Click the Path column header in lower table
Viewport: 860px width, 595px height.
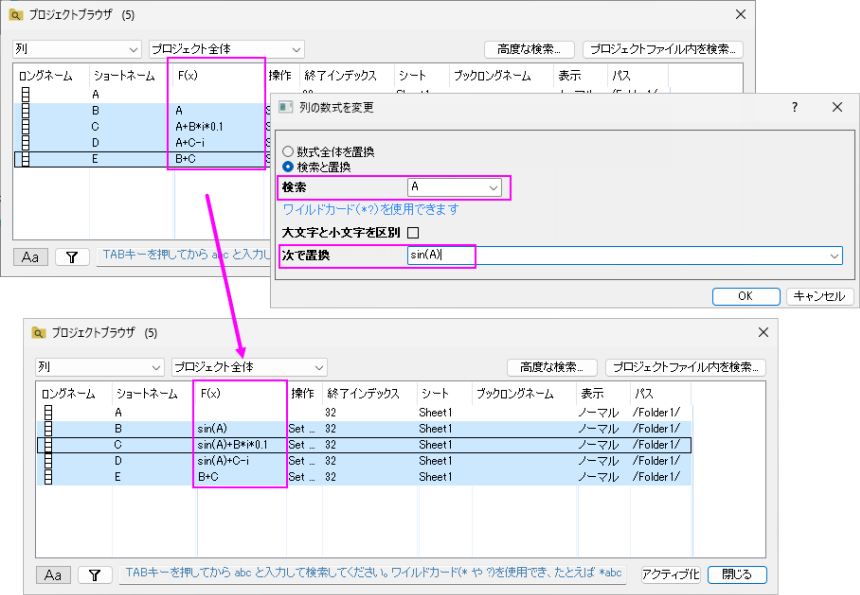pos(660,393)
